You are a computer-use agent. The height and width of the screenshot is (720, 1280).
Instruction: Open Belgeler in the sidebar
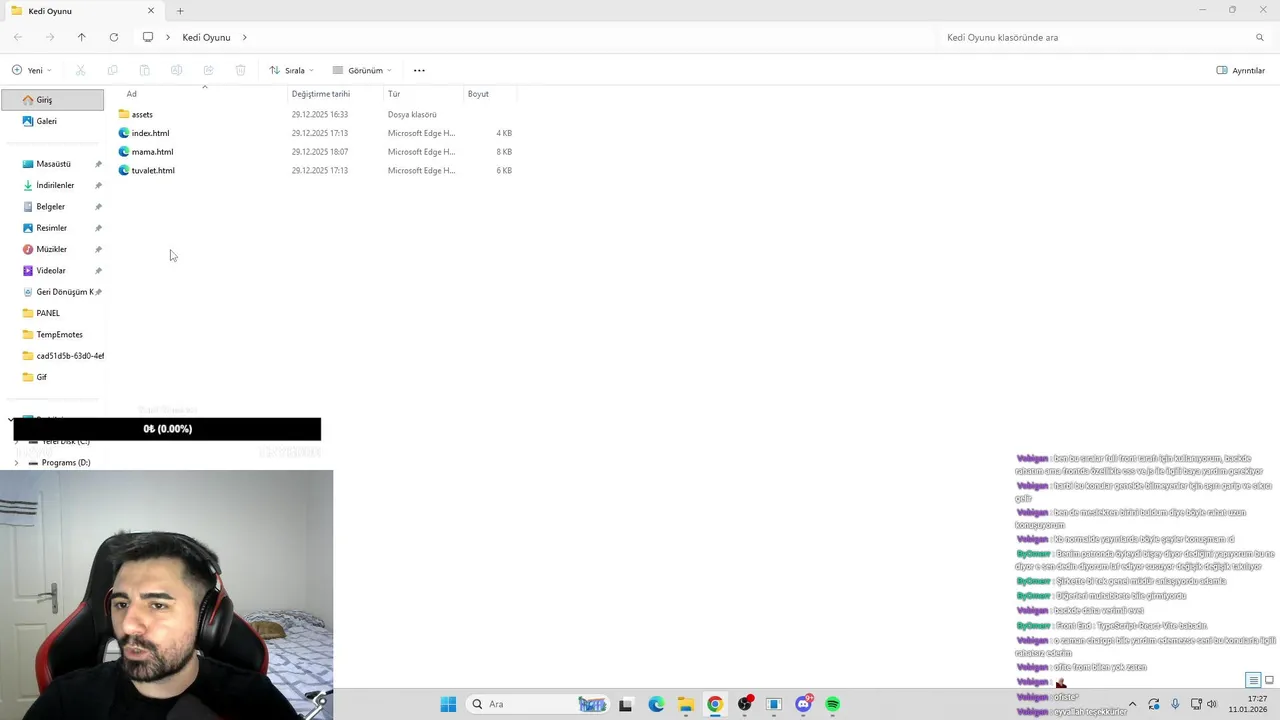[52, 206]
